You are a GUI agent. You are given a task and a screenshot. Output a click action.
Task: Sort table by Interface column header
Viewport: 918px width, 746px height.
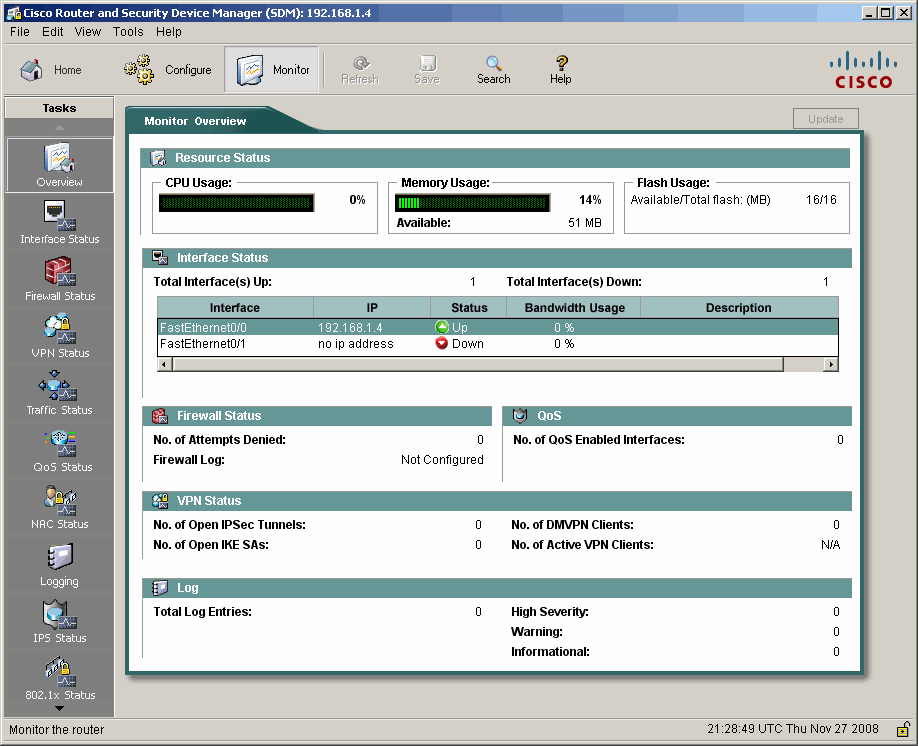235,307
